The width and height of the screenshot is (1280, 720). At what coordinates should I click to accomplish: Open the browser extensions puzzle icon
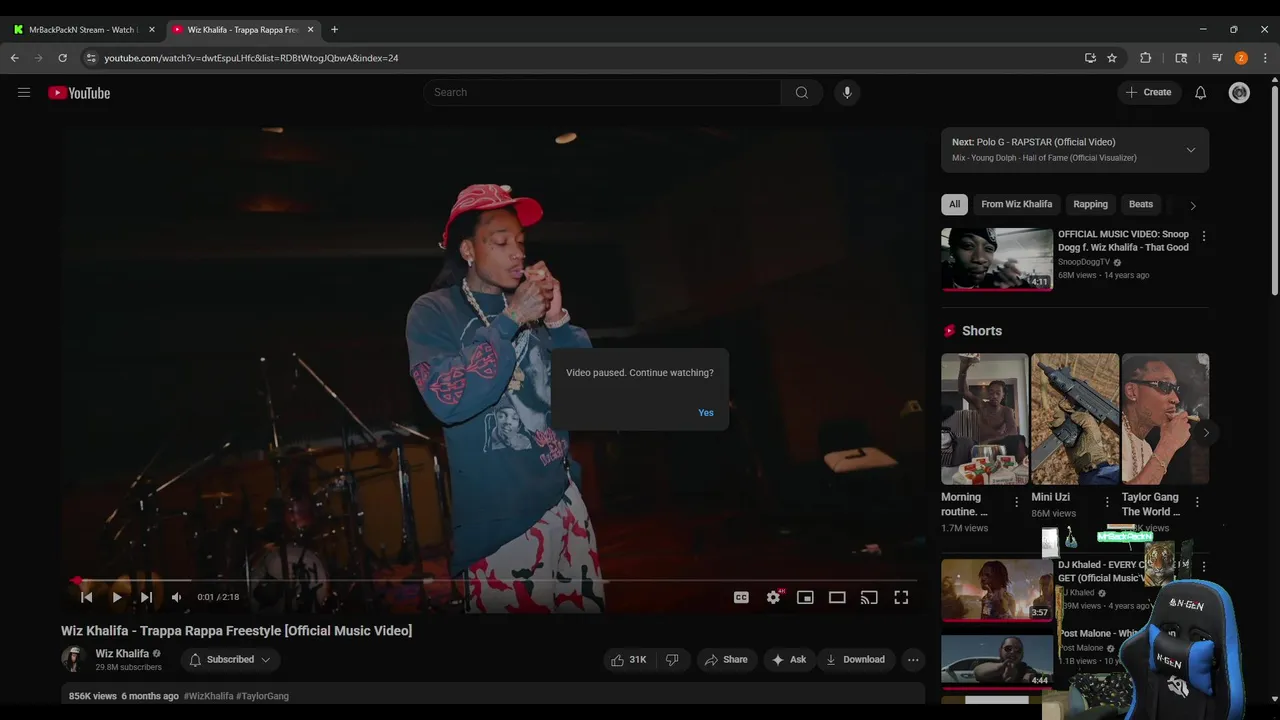pyautogui.click(x=1146, y=58)
